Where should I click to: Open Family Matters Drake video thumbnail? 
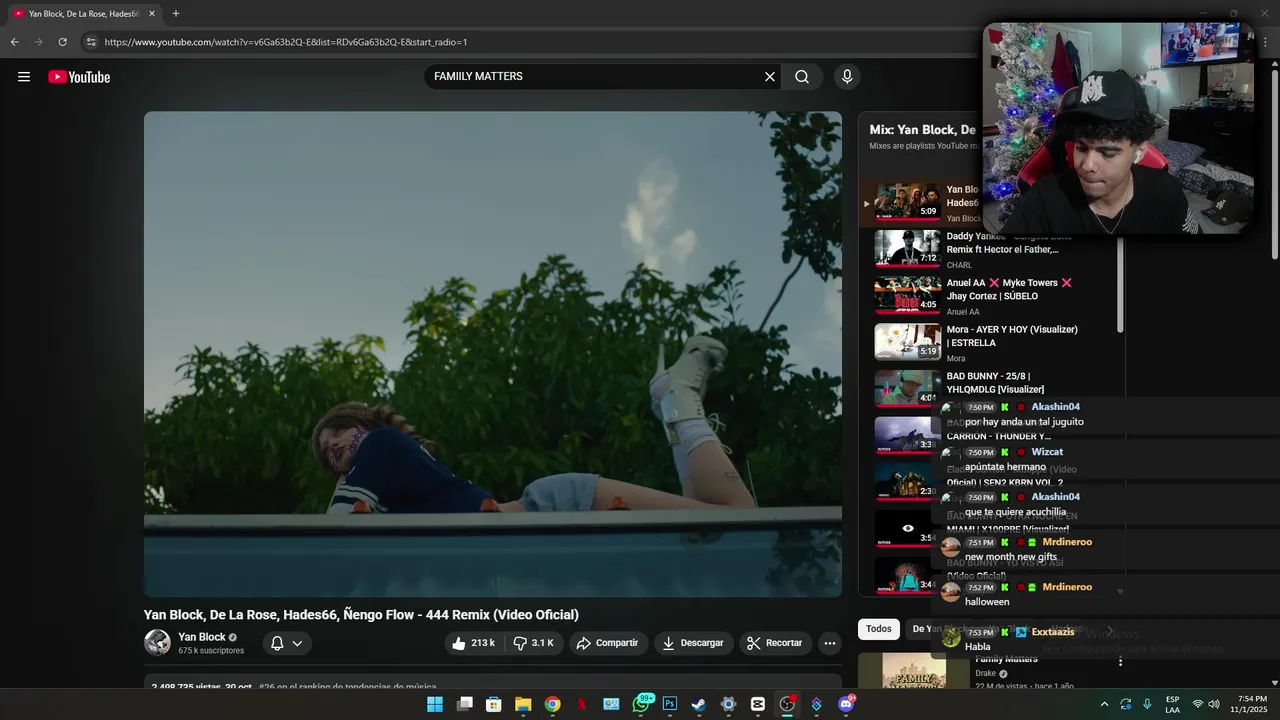(x=914, y=671)
